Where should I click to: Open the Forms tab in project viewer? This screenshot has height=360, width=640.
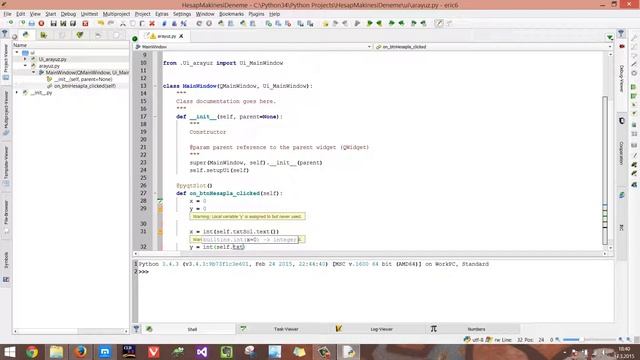(44, 35)
